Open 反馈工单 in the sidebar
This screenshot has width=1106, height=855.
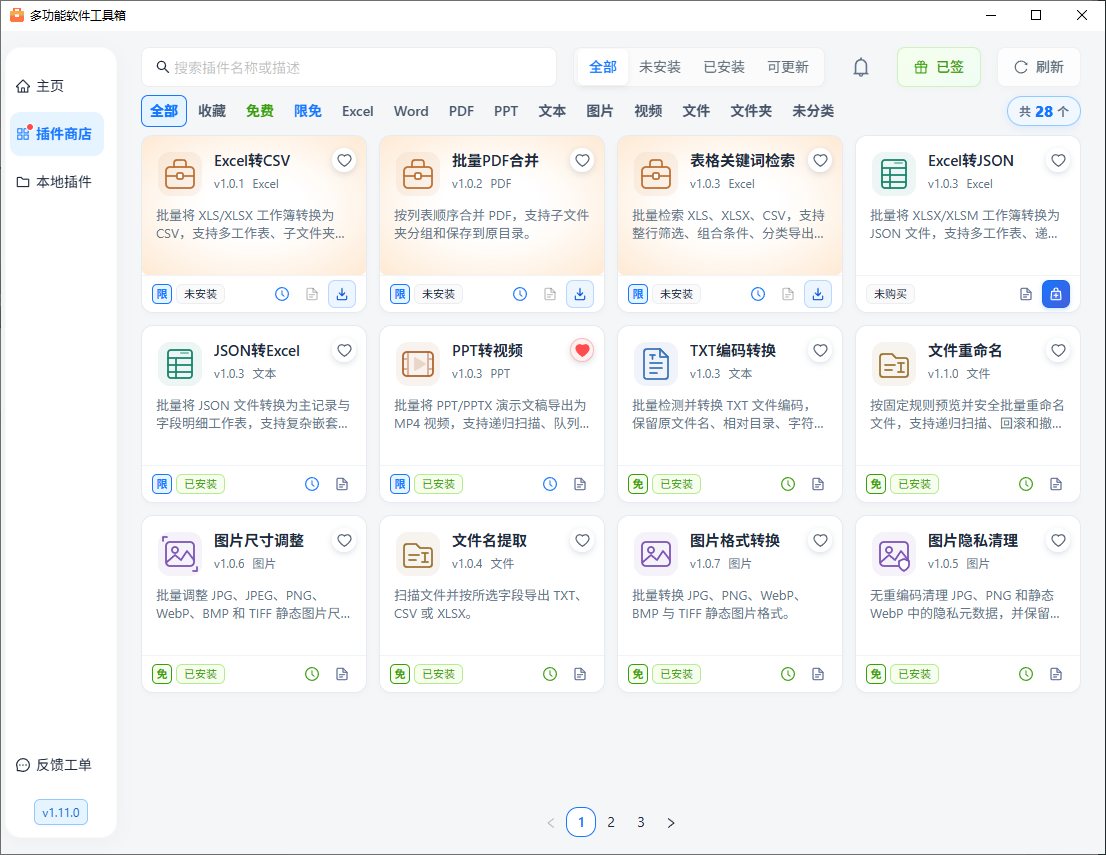[x=57, y=765]
